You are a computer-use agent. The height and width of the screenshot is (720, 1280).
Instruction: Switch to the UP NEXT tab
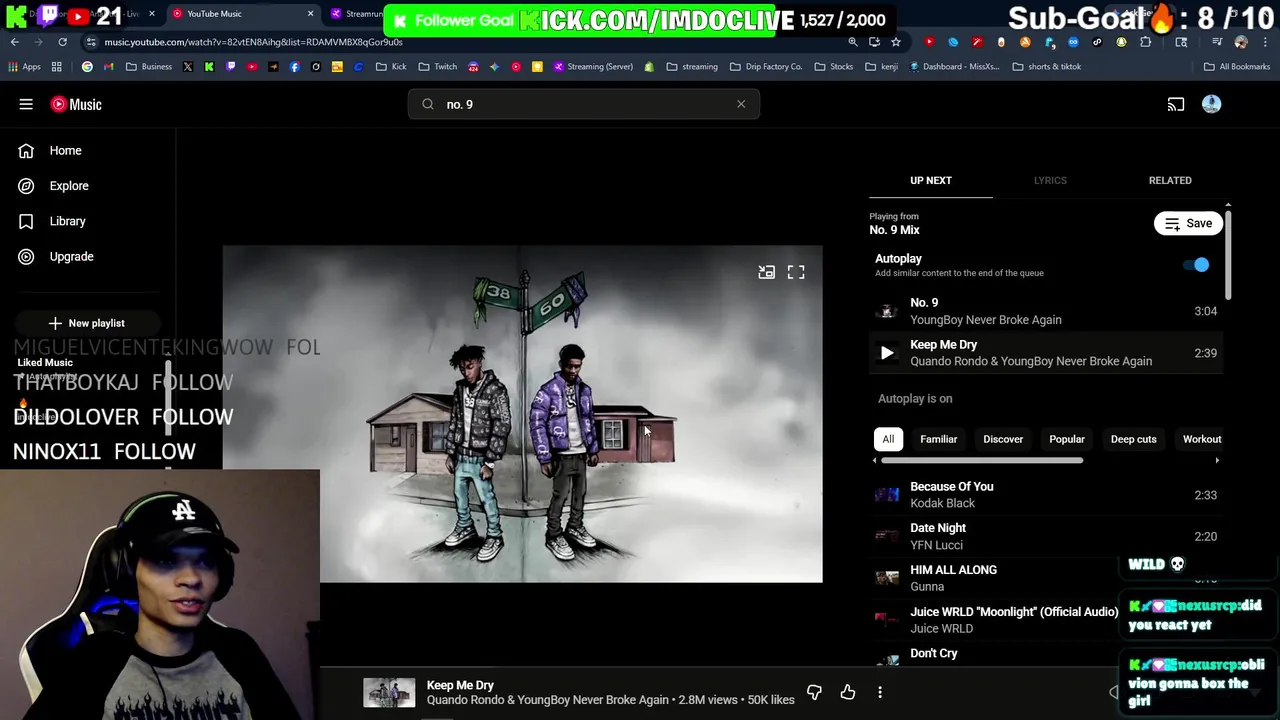click(x=931, y=180)
